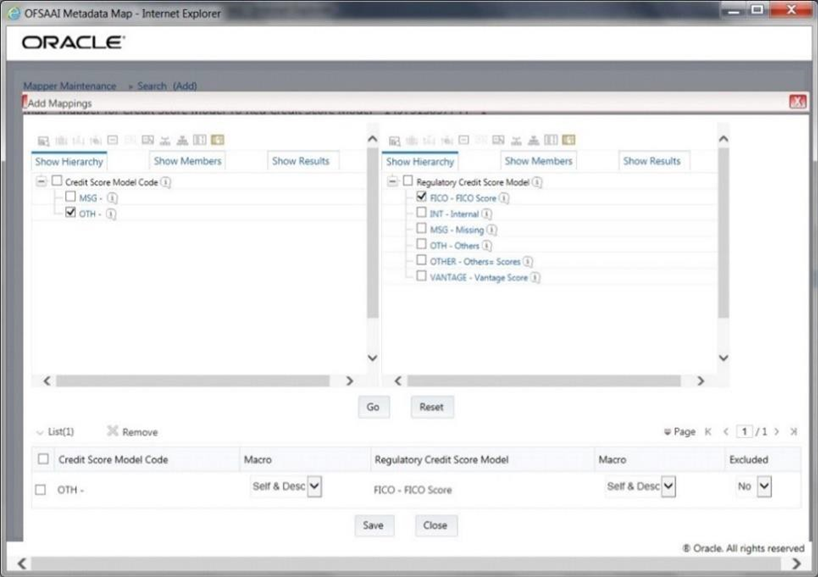Open info icon beside OTHER - Others= Scores

pyautogui.click(x=527, y=261)
